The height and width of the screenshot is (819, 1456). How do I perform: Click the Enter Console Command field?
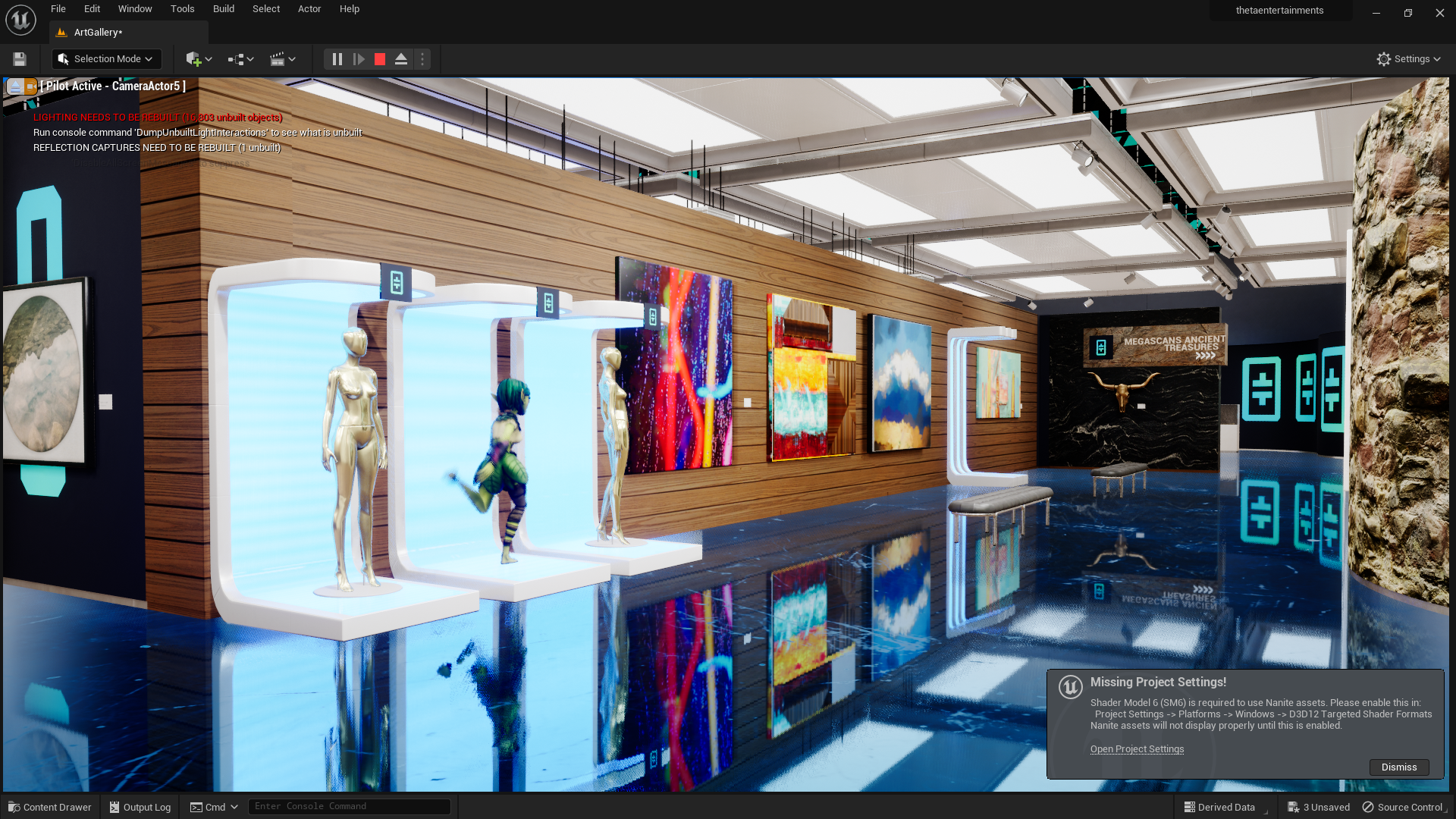coord(349,807)
